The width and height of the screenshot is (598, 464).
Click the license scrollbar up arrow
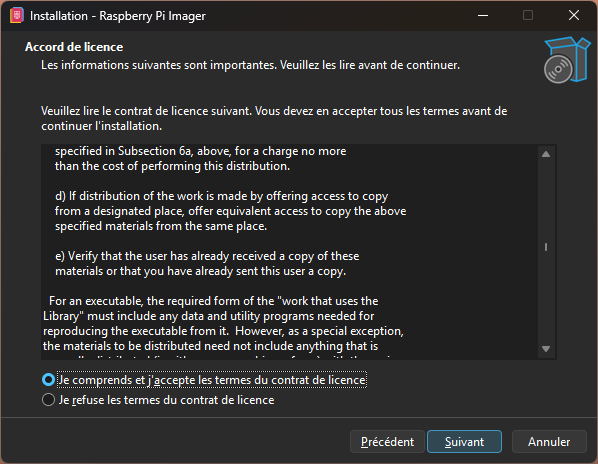click(x=546, y=154)
